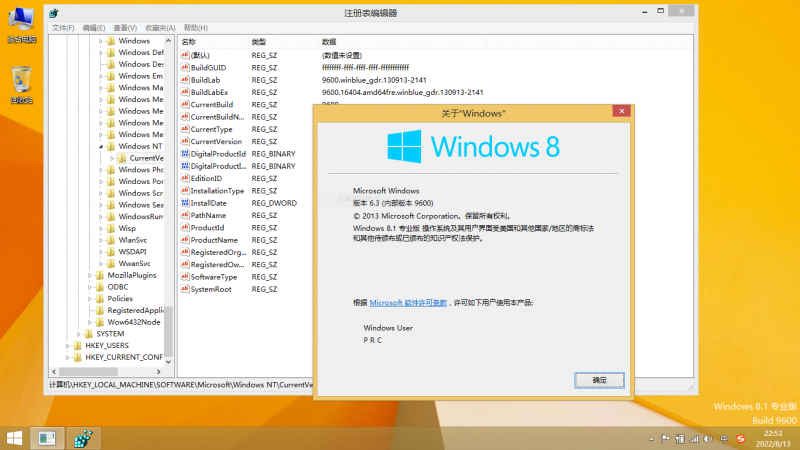Click the ODBC folder icon
Image resolution: width=800 pixels, height=450 pixels.
tap(100, 287)
